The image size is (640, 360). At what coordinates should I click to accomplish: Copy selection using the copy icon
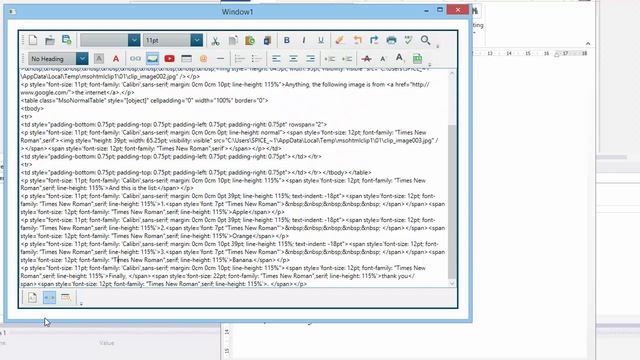coord(233,40)
